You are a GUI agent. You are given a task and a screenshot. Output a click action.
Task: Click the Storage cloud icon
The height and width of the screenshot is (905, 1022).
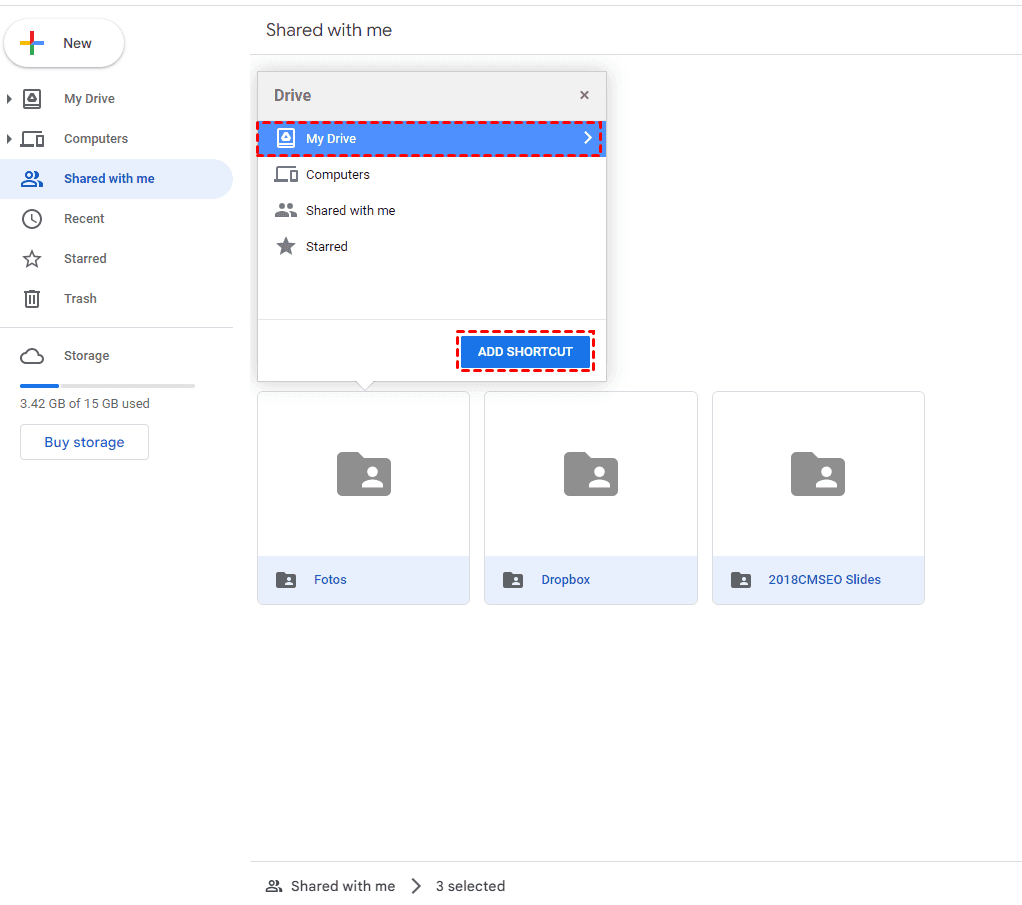32,356
